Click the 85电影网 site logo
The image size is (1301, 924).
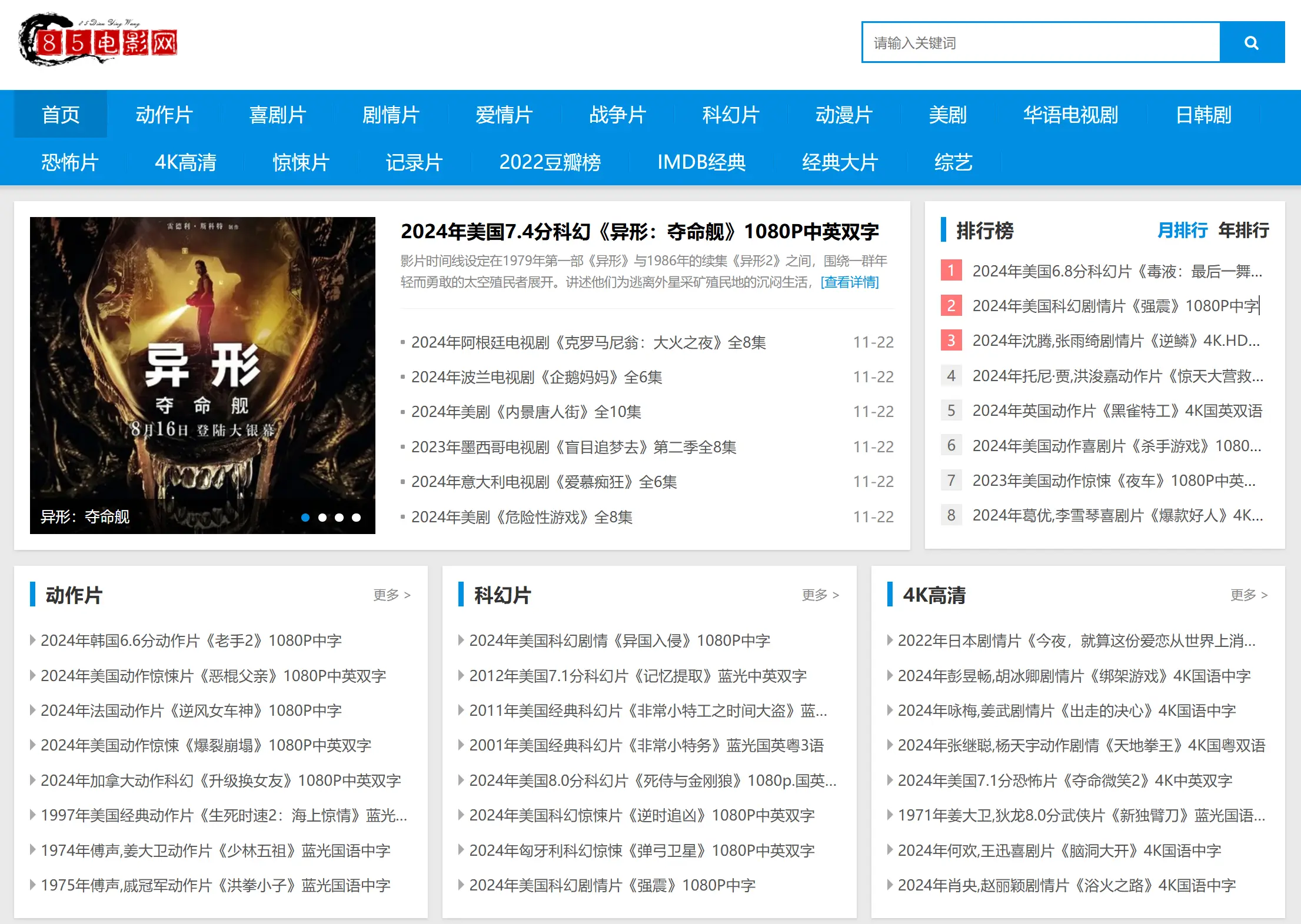click(x=98, y=41)
